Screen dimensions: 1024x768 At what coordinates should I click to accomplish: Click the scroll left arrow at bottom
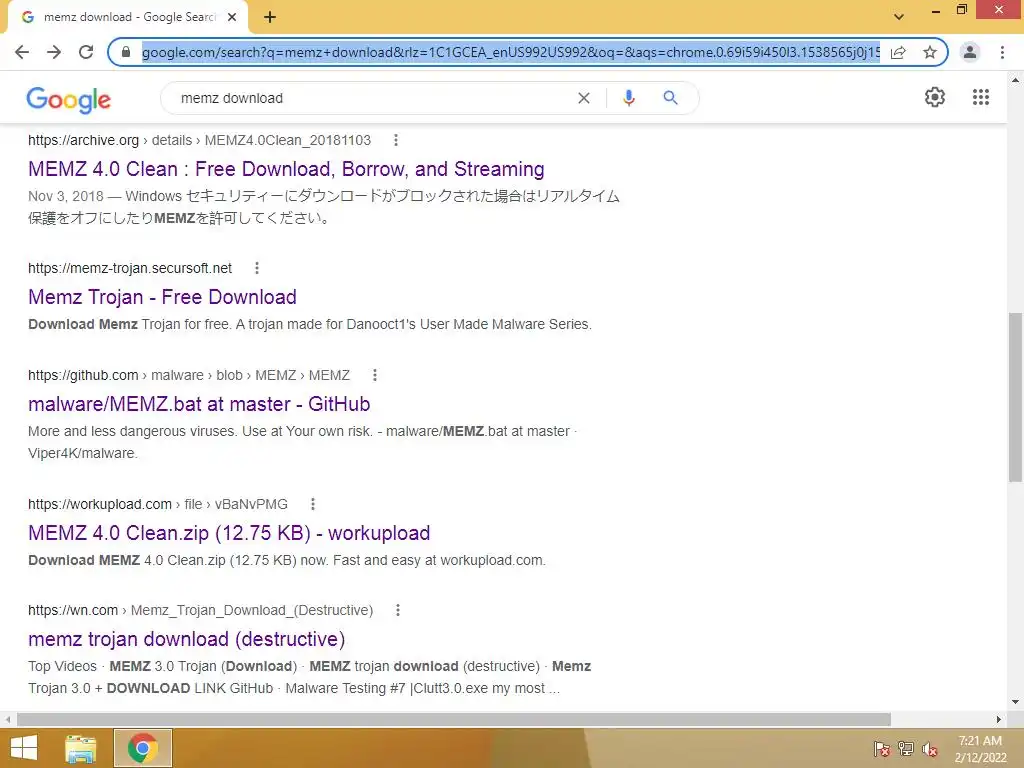pyautogui.click(x=8, y=719)
